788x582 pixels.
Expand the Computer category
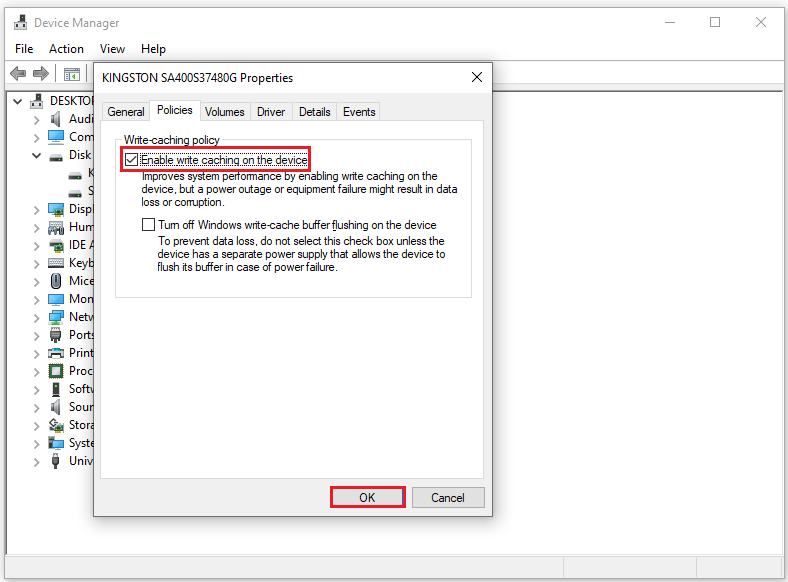36,138
